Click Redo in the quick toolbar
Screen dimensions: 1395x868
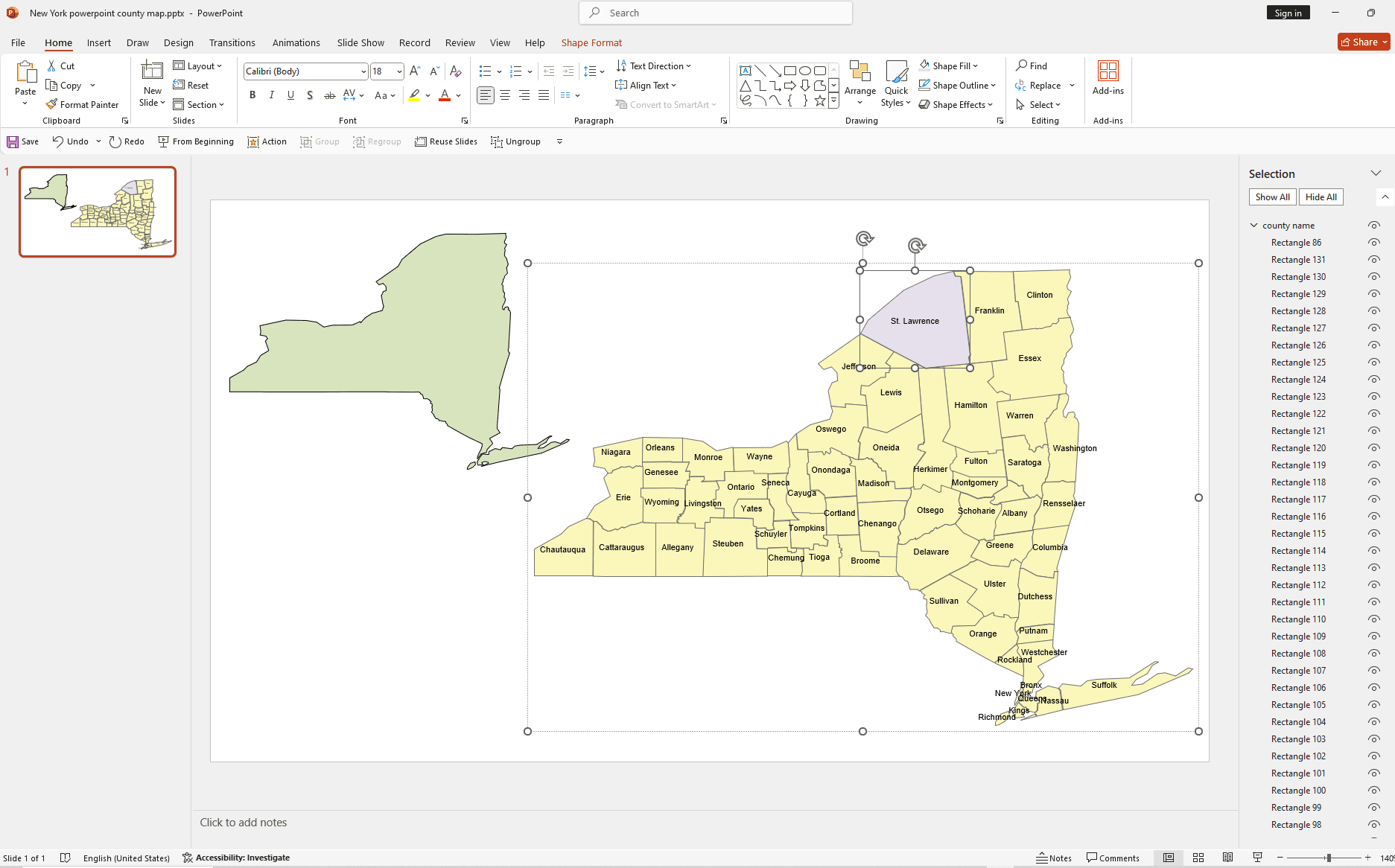[x=127, y=141]
